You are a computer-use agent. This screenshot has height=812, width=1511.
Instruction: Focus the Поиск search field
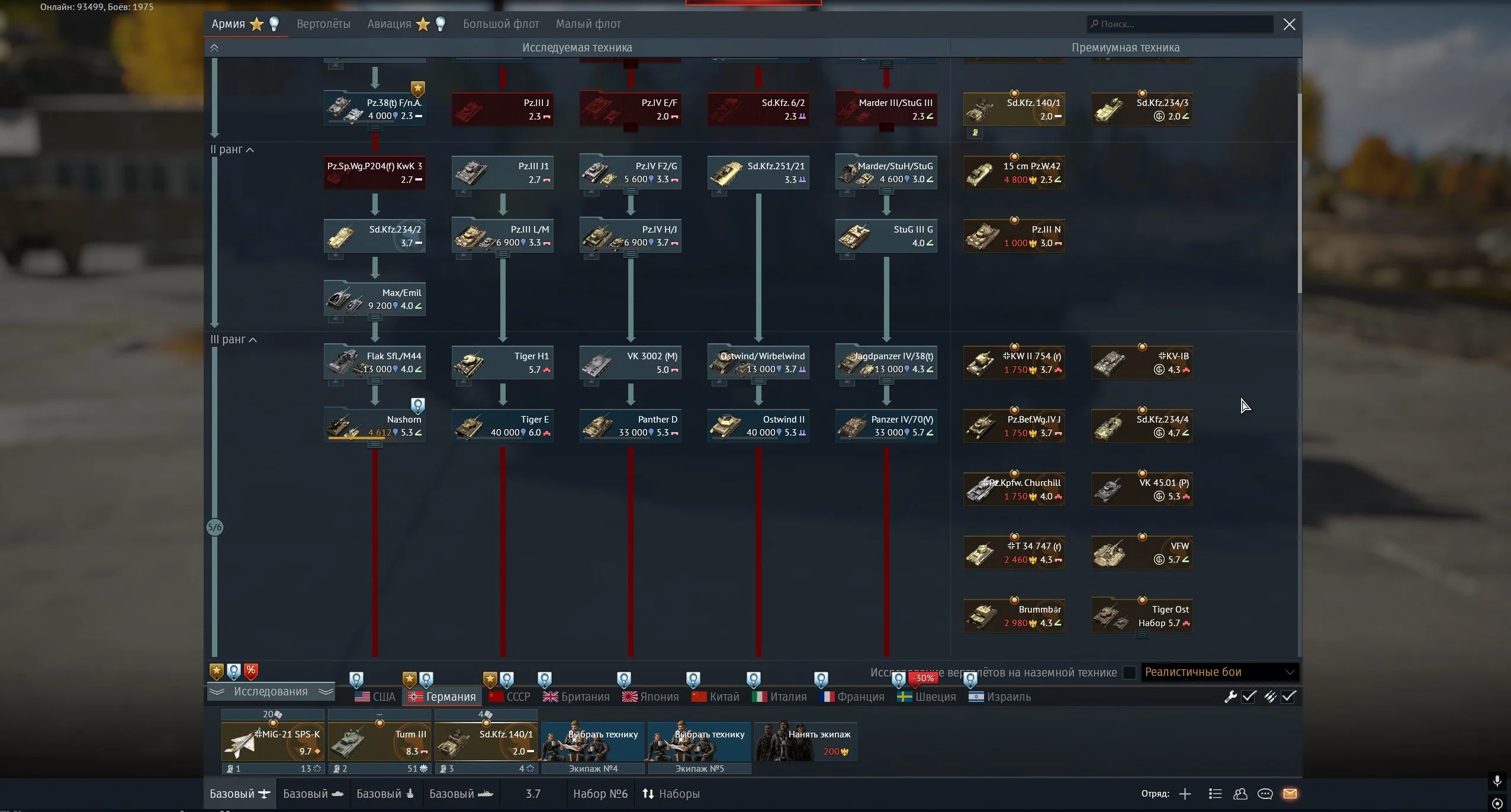click(1181, 24)
